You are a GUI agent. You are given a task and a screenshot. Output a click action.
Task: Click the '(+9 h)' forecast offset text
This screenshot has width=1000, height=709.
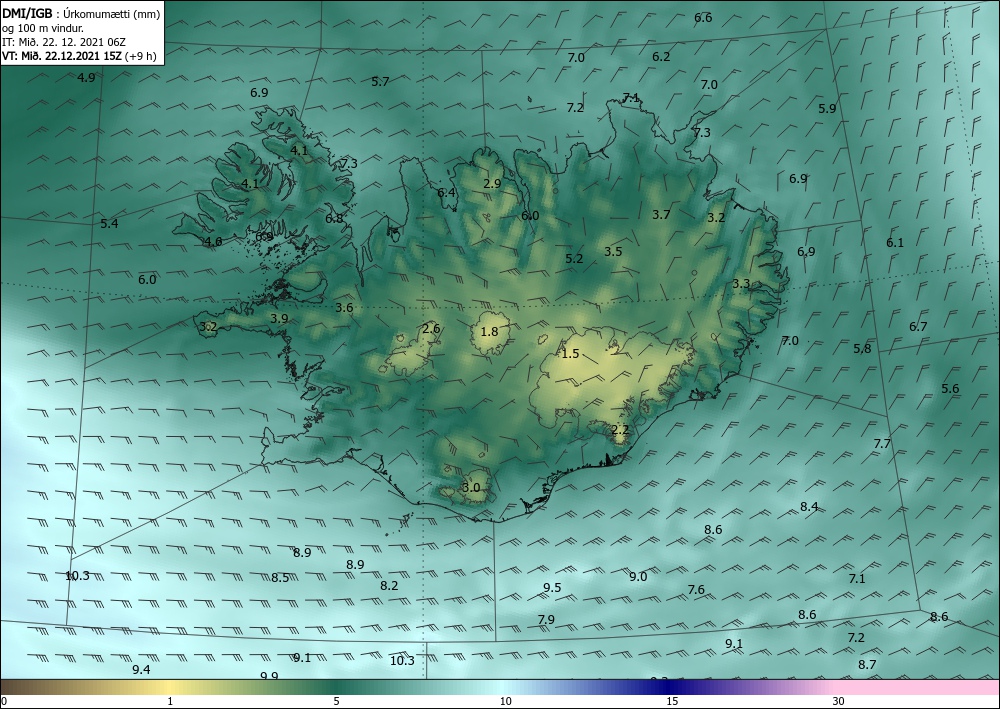140,56
